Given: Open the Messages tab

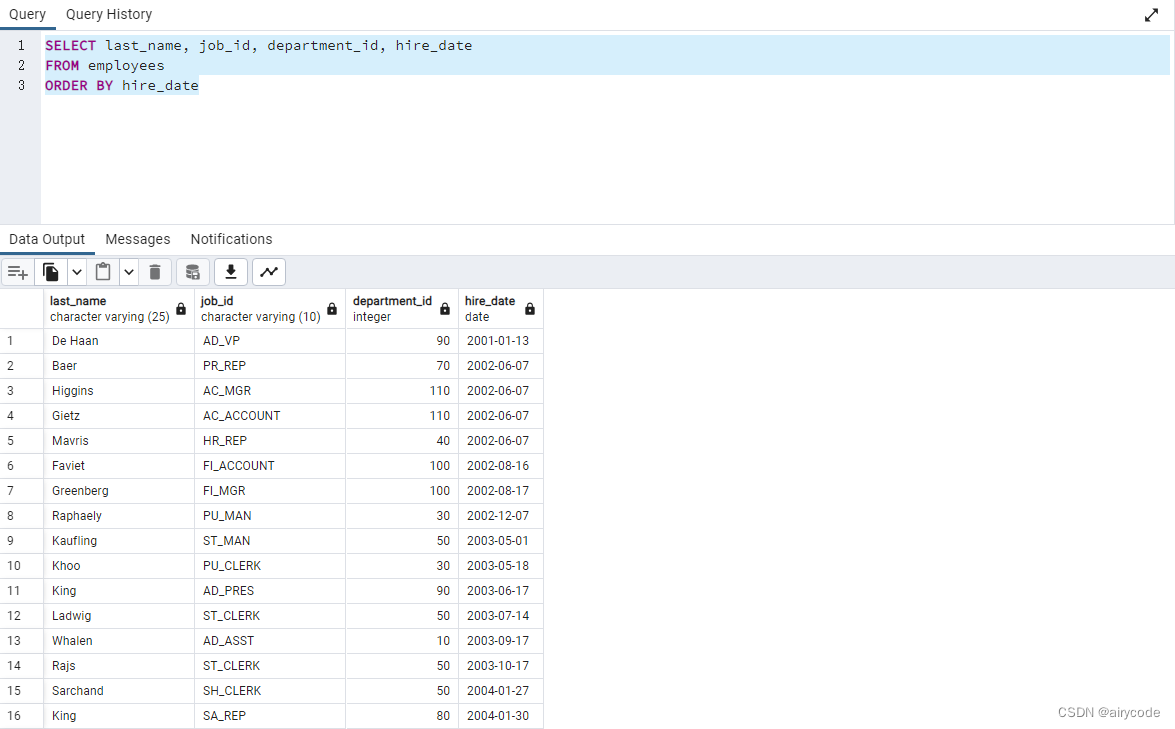Looking at the screenshot, I should pyautogui.click(x=138, y=239).
